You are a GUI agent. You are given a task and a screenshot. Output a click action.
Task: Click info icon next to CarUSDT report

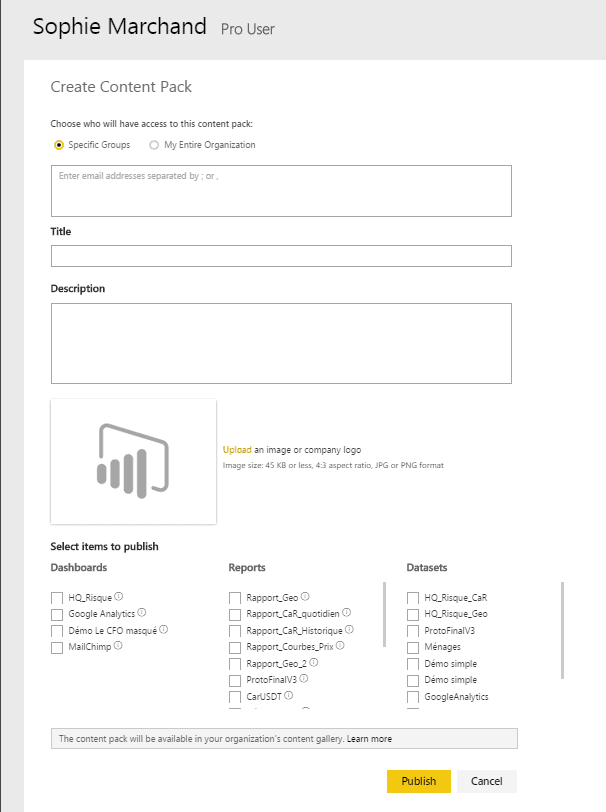coord(289,695)
